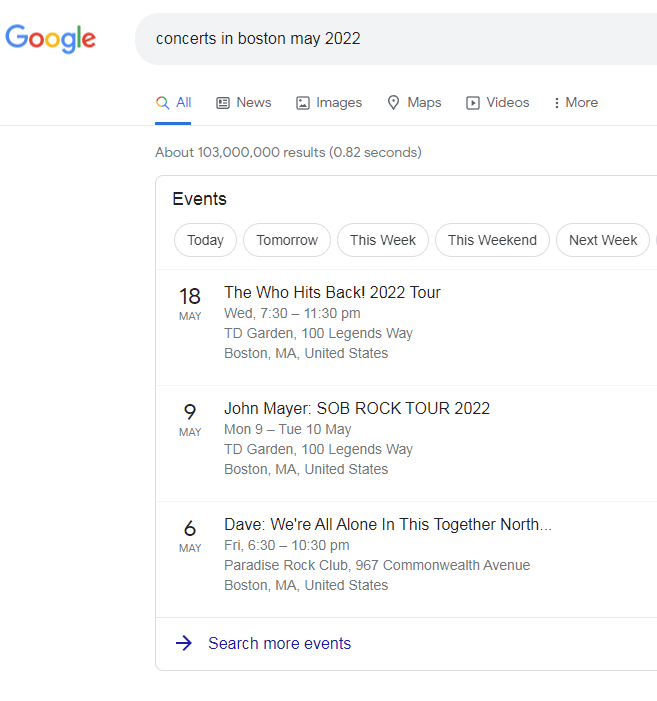
Task: Click the arrow icon beside Search more events
Action: coord(183,643)
